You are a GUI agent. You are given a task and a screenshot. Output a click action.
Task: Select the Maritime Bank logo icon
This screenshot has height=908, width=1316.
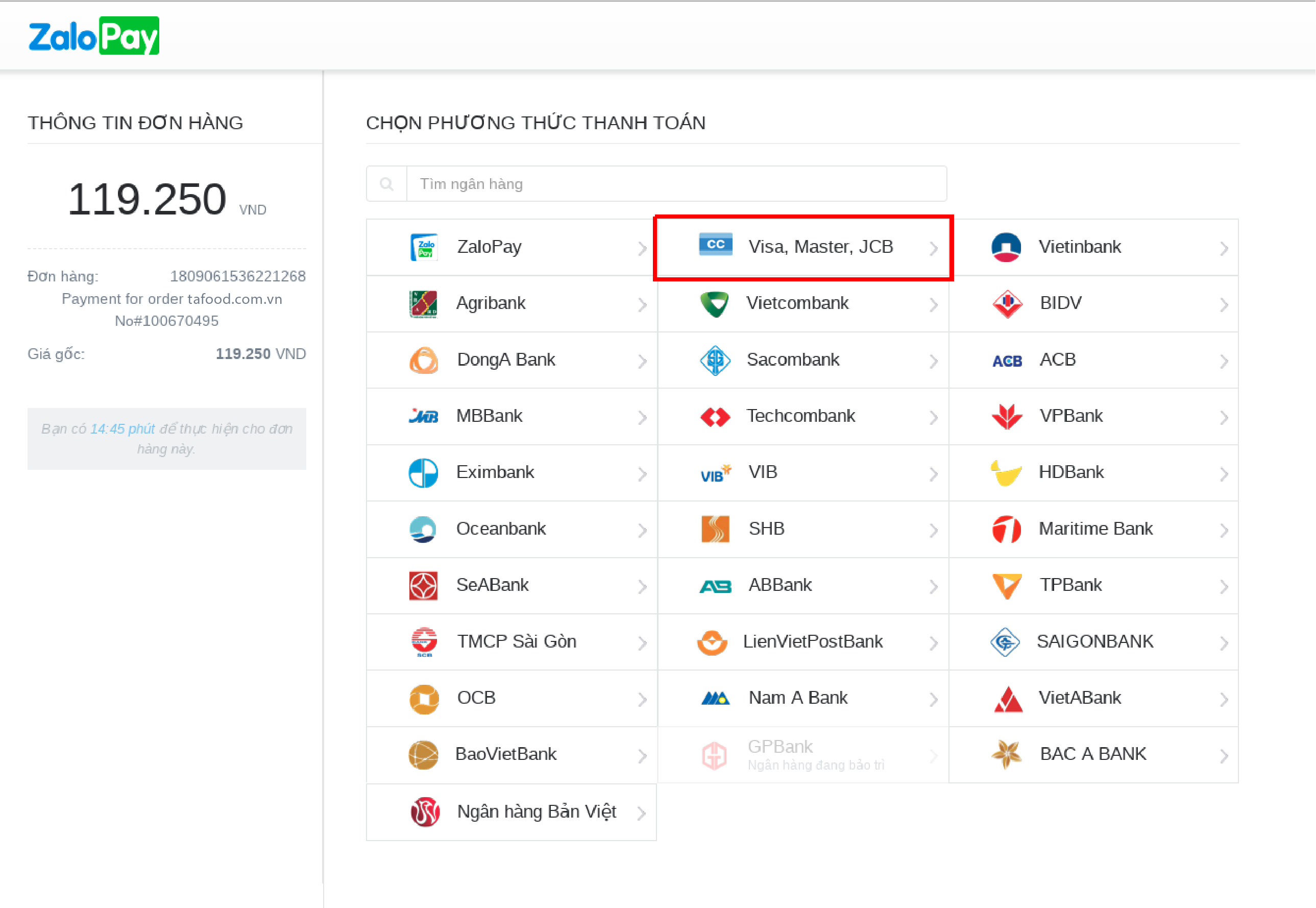click(x=1007, y=529)
